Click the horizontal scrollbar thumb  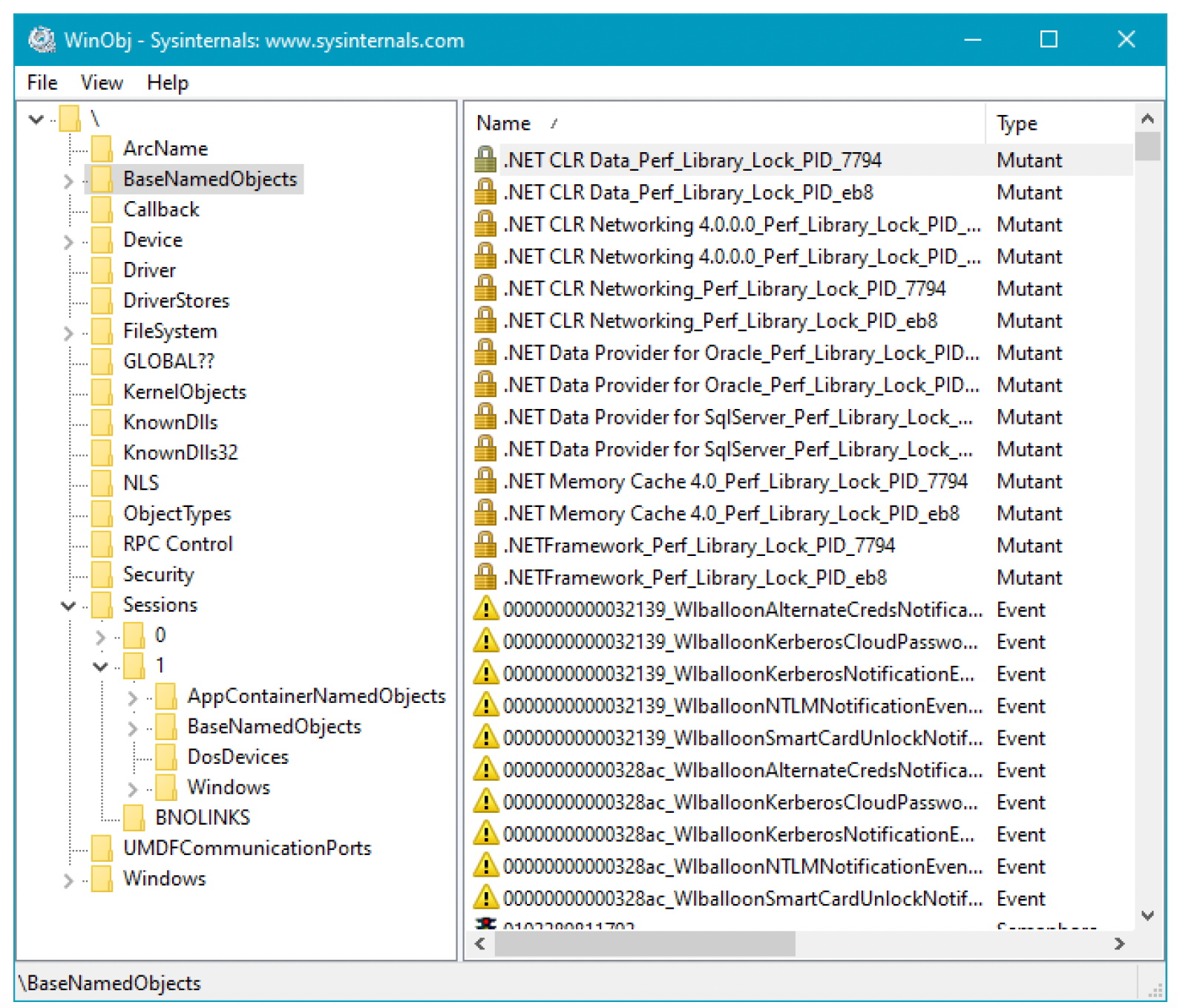click(x=645, y=944)
